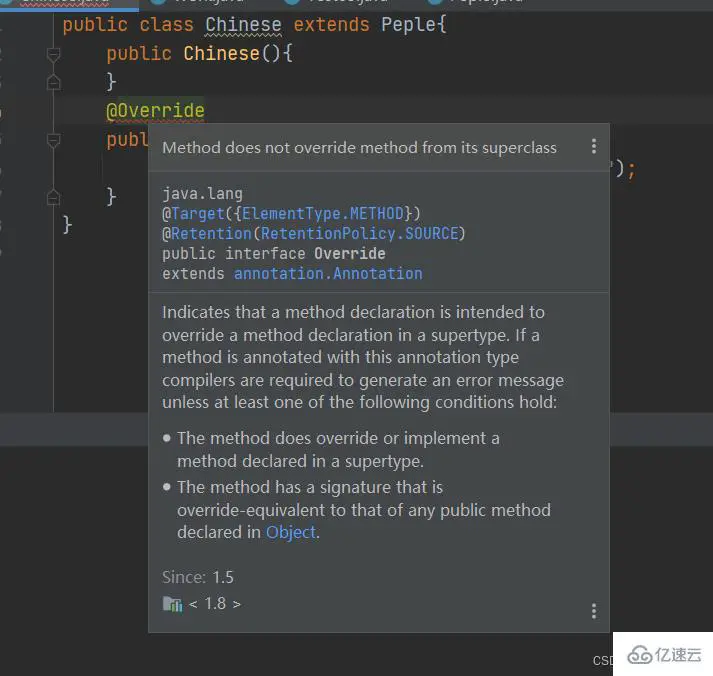This screenshot has height=676, width=713.
Task: Click the fold-end marker at the constructor's closing brace
Action: coord(54,82)
